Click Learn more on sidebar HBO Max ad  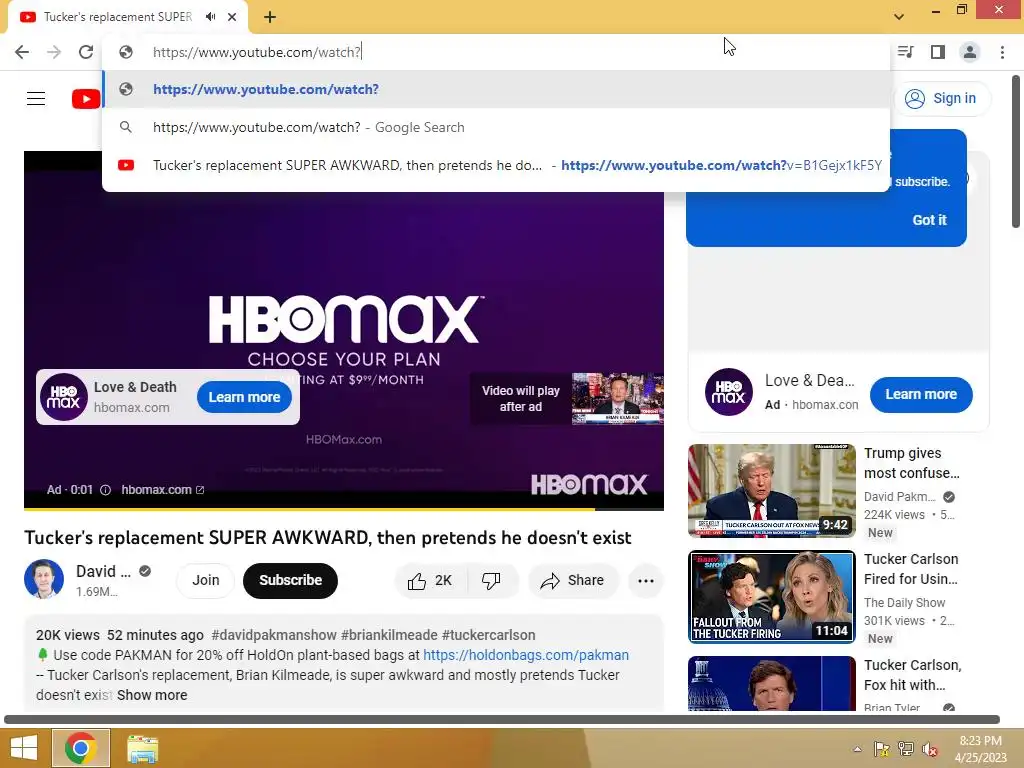(921, 394)
